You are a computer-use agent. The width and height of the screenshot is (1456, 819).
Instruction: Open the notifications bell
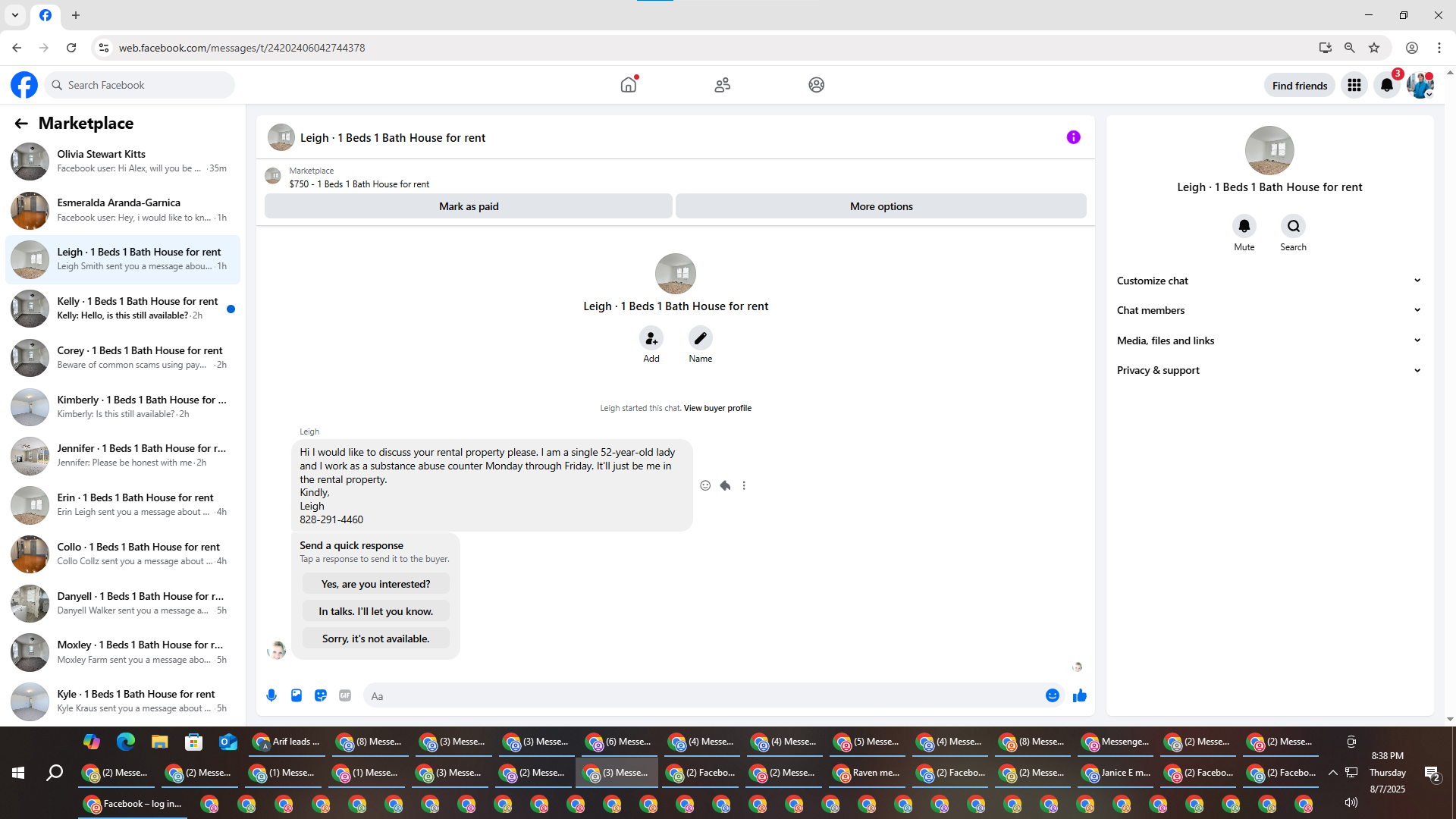coord(1387,85)
